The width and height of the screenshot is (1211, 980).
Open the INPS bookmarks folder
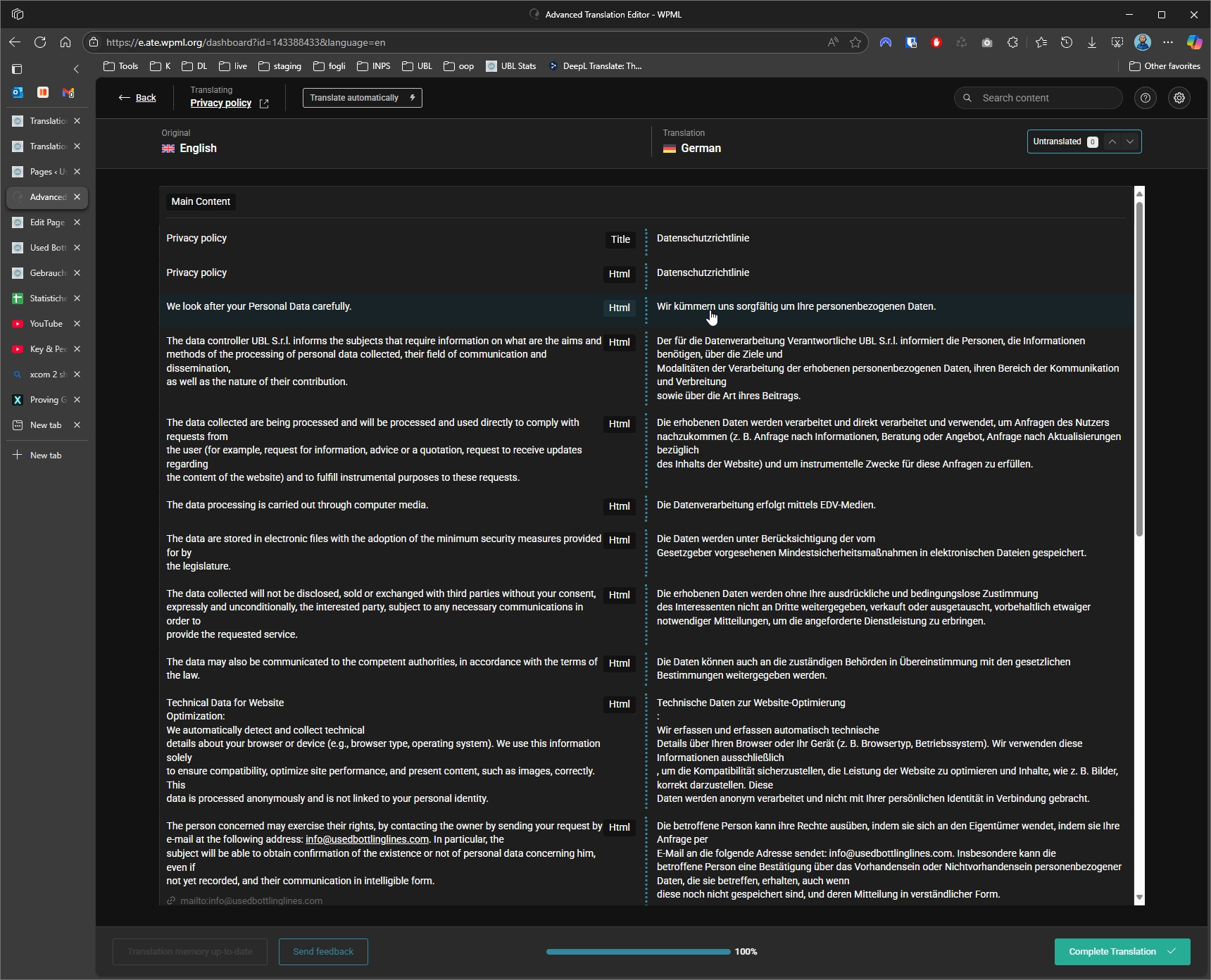pos(373,66)
